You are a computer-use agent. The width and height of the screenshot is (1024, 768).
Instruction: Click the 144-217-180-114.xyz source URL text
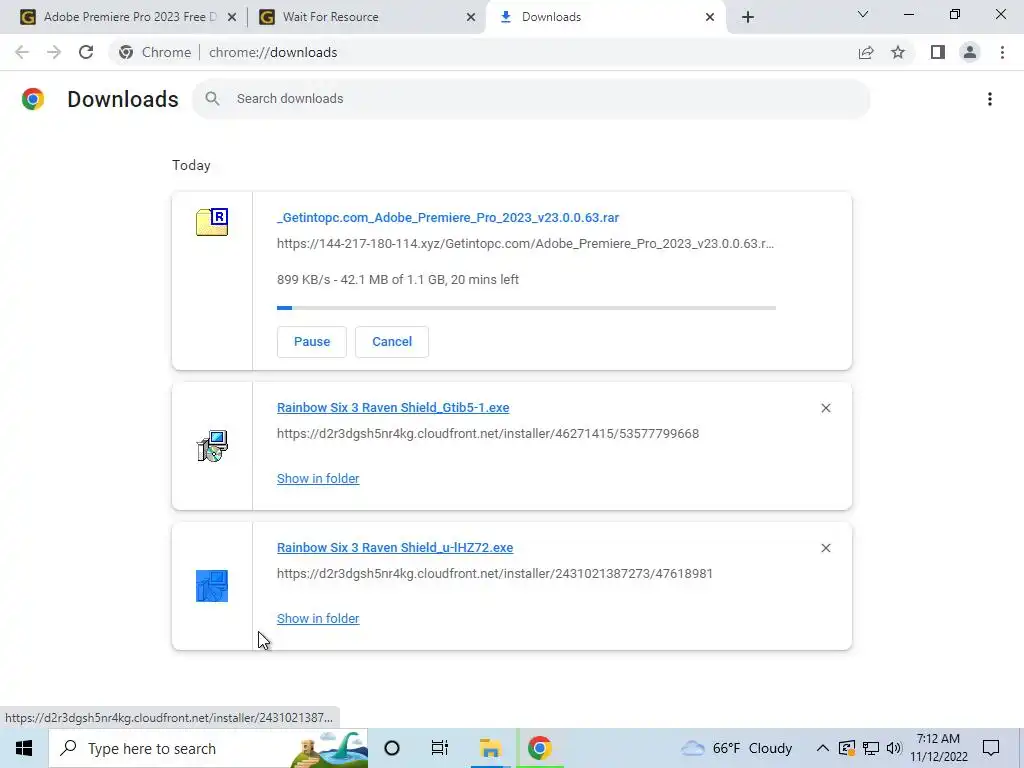pyautogui.click(x=525, y=244)
